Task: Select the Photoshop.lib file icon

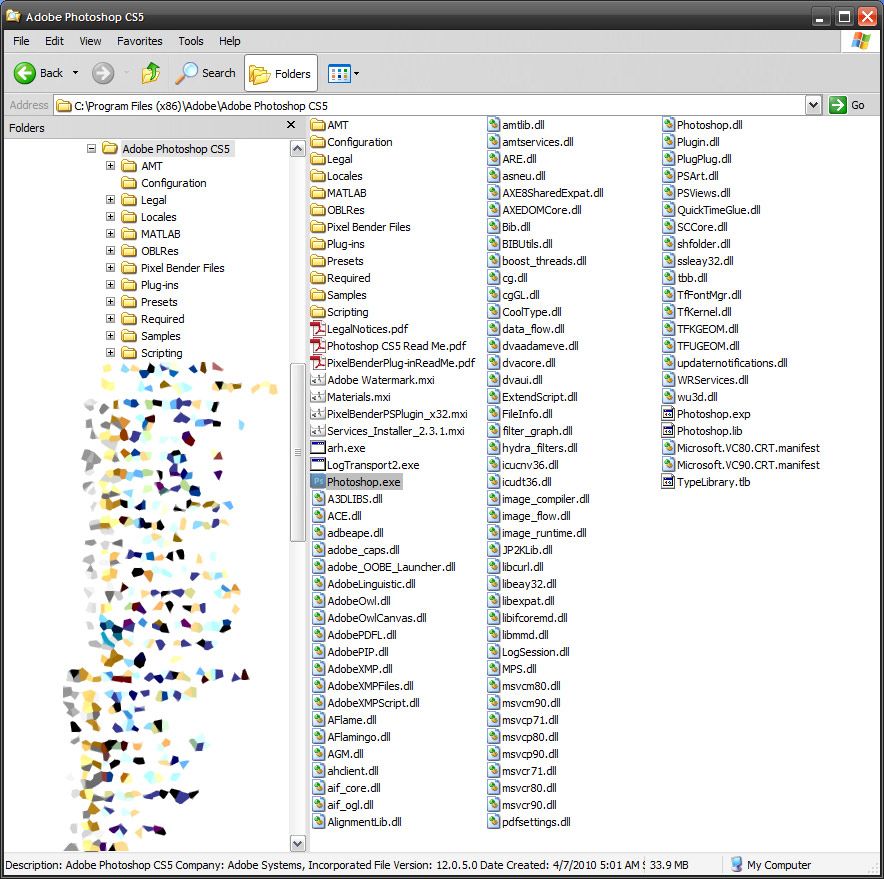Action: pyautogui.click(x=669, y=431)
